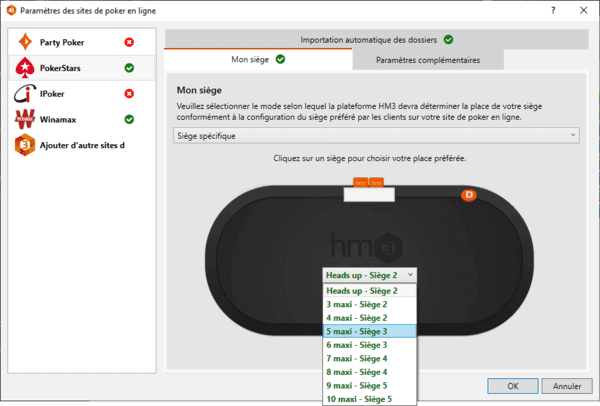The width and height of the screenshot is (600, 406).
Task: Click the green check status icon for Winamax
Action: [129, 119]
